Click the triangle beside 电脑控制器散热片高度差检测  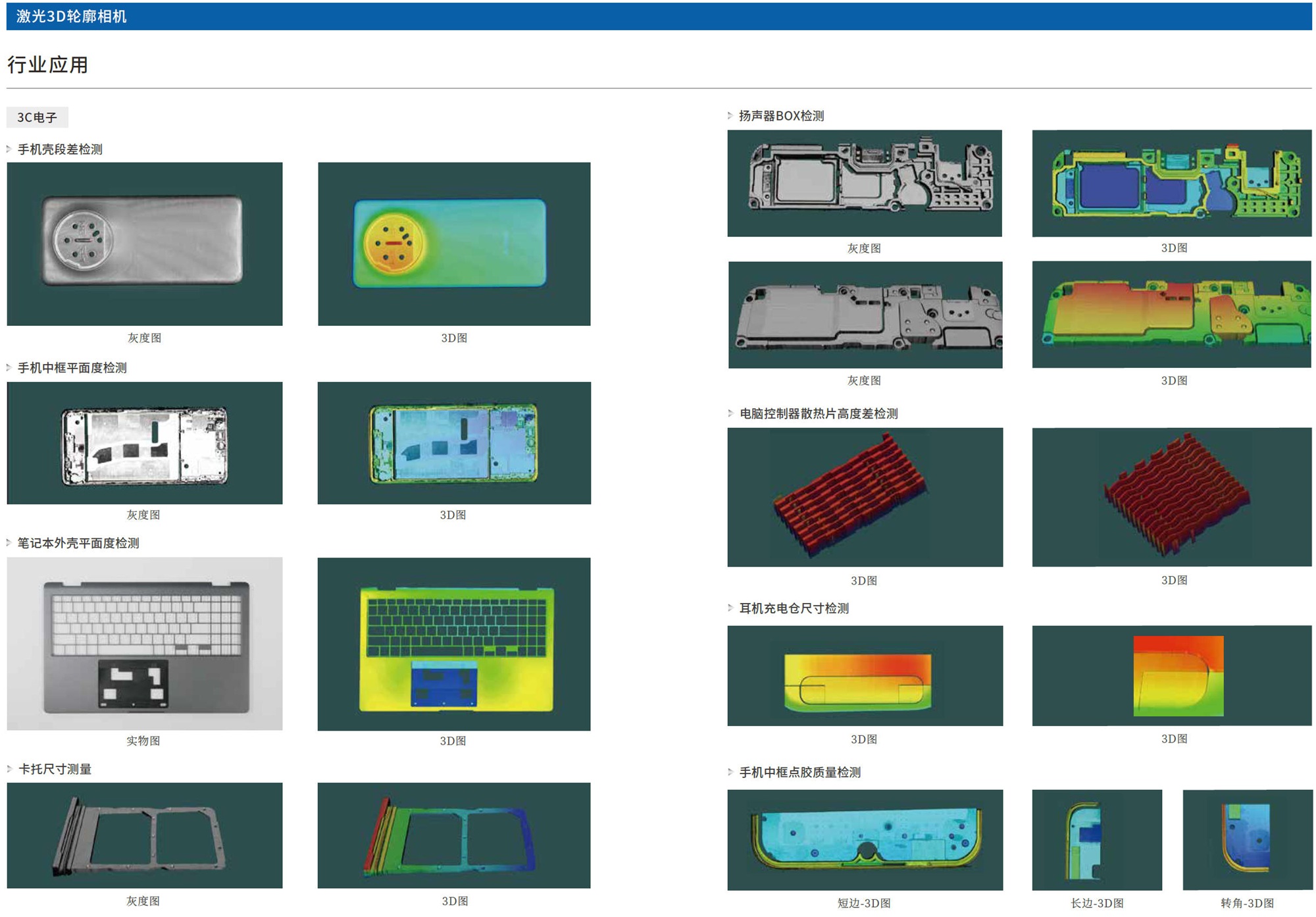point(730,413)
